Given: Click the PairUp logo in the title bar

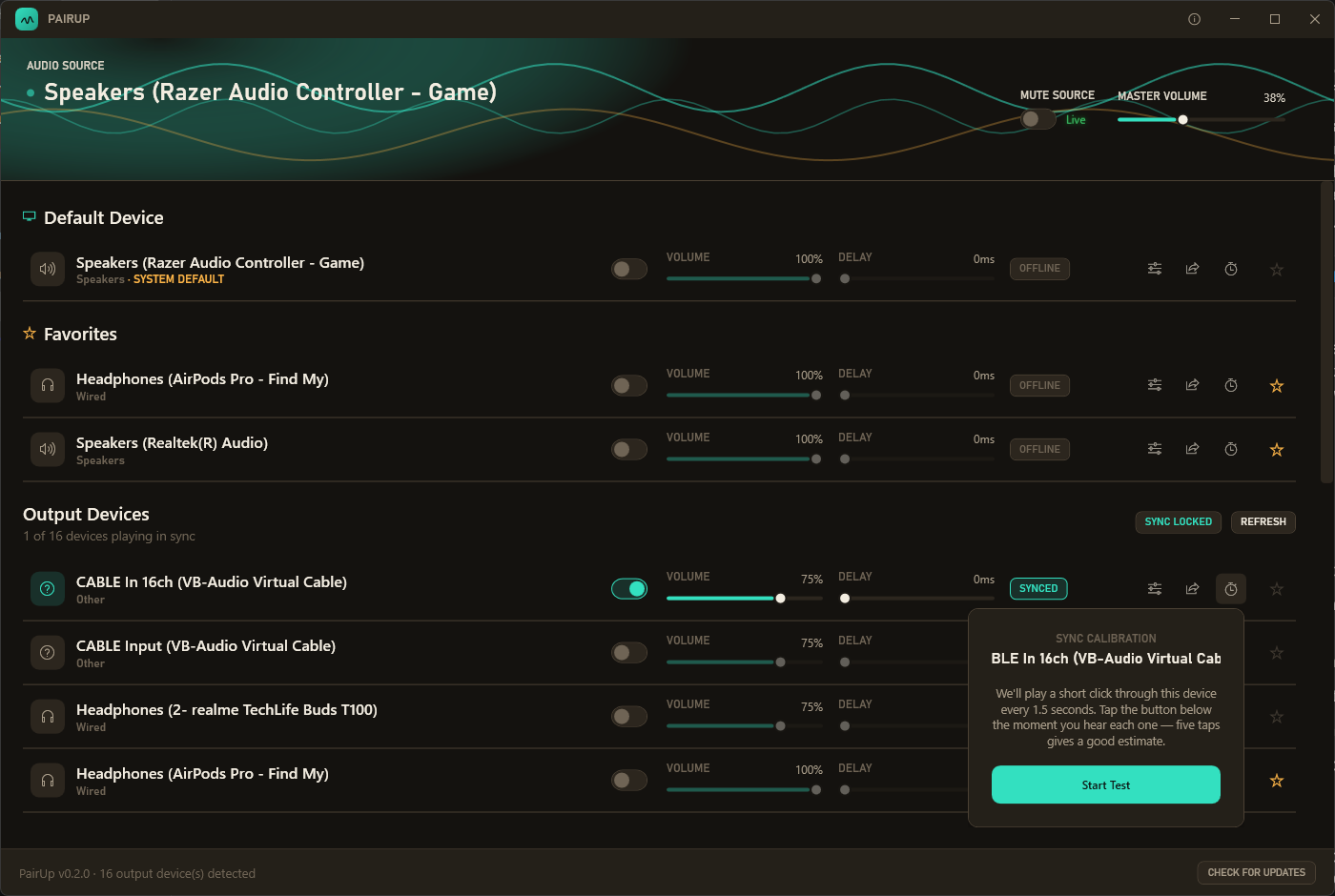Looking at the screenshot, I should (27, 19).
